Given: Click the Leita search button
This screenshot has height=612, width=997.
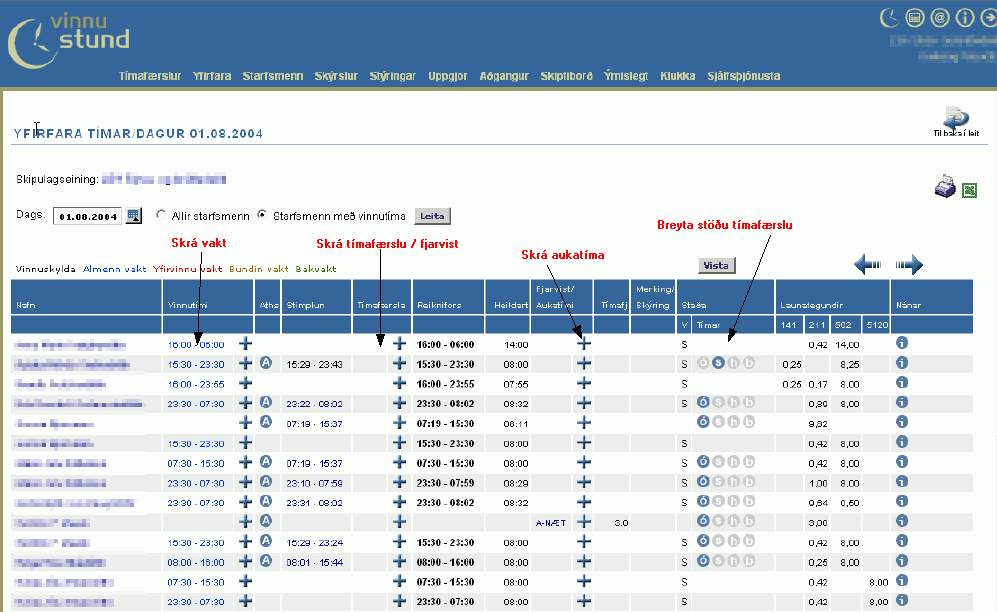Looking at the screenshot, I should click(432, 216).
